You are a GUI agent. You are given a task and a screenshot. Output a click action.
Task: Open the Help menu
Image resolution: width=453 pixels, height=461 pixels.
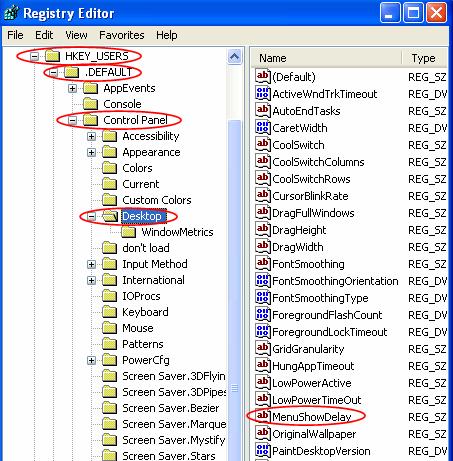click(x=166, y=35)
